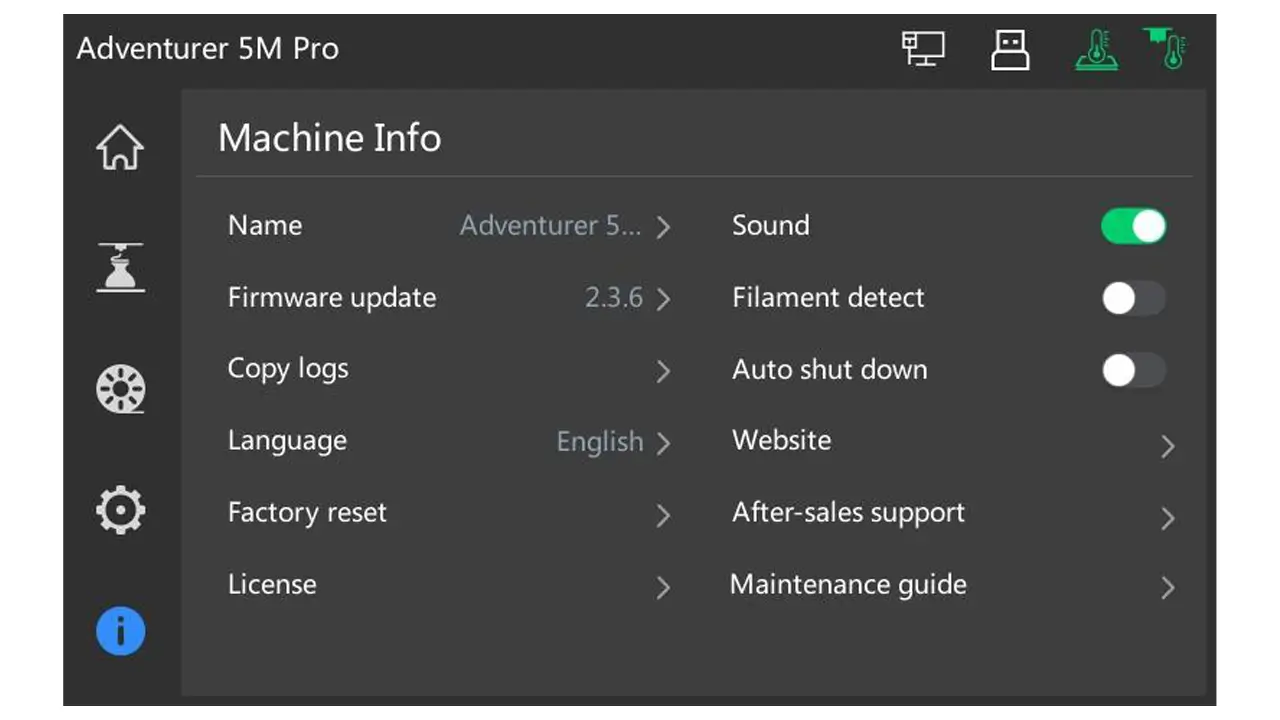
Task: Select the Firmware update label
Action: [332, 298]
